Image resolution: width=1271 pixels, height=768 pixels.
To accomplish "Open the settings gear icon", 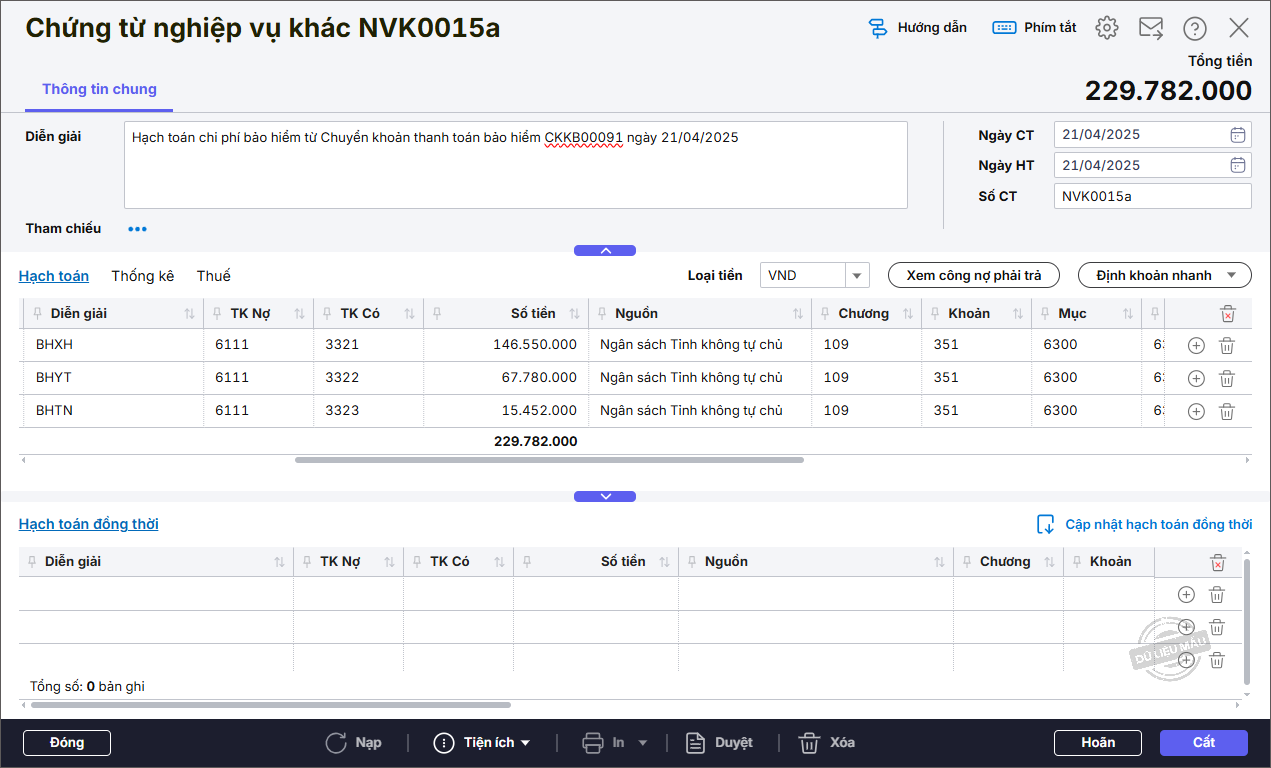I will [1106, 28].
